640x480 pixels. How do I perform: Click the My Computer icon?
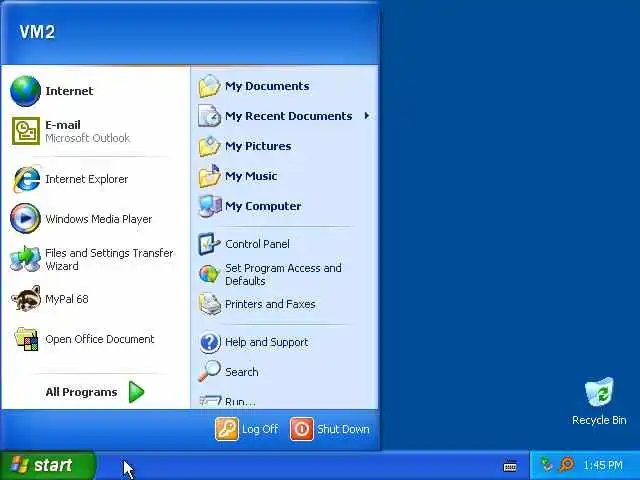coord(209,206)
